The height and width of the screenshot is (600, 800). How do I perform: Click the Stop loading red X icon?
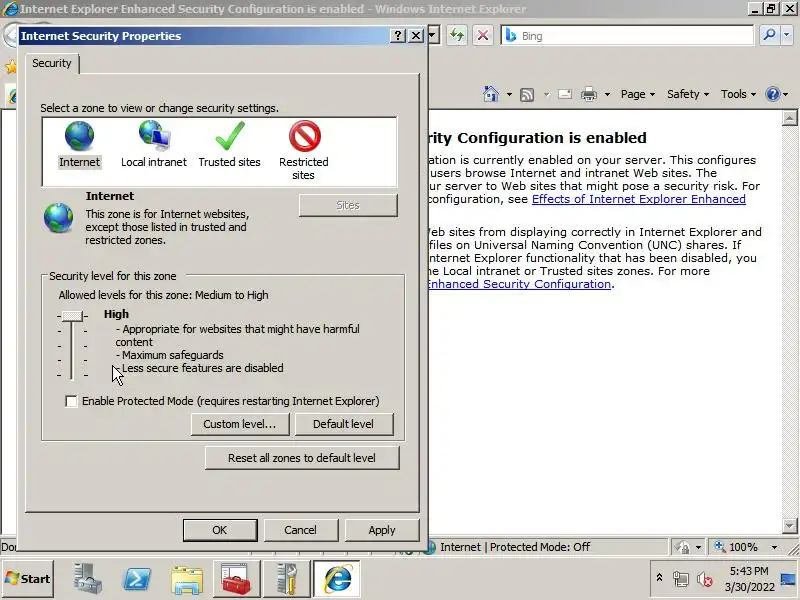[x=482, y=35]
